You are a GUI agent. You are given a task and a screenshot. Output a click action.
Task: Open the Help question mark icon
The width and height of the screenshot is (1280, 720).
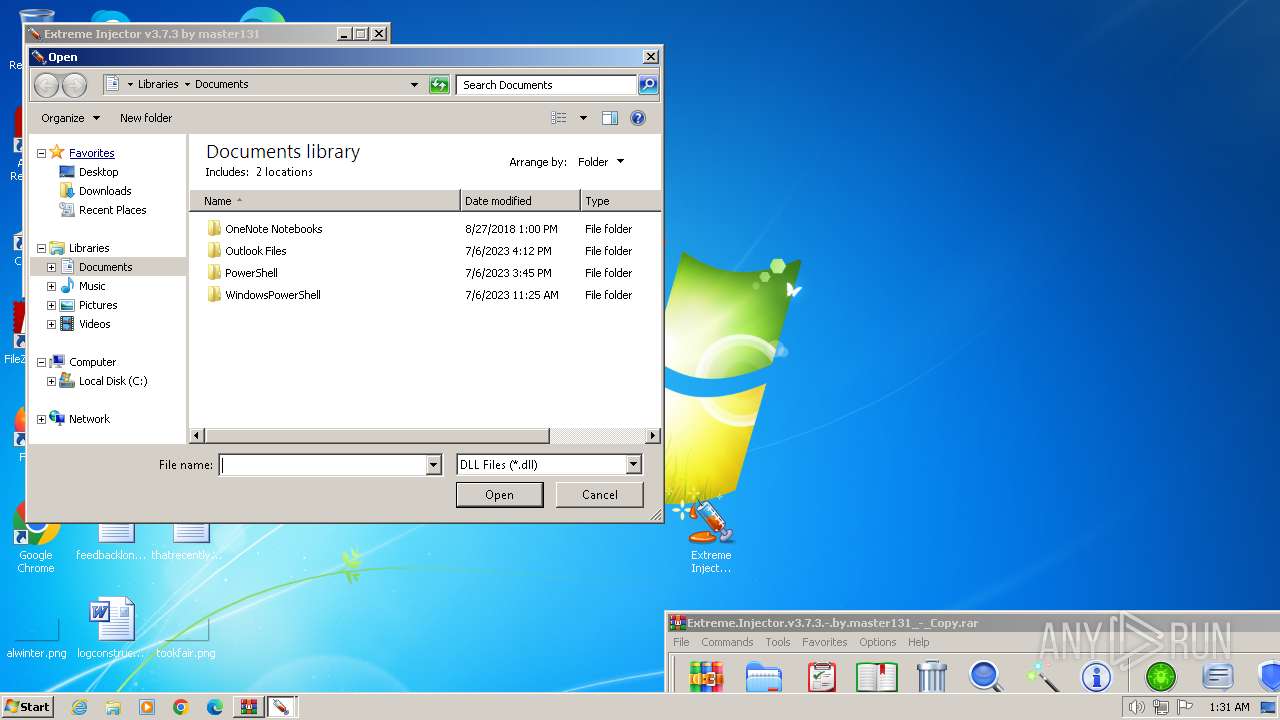pyautogui.click(x=638, y=118)
